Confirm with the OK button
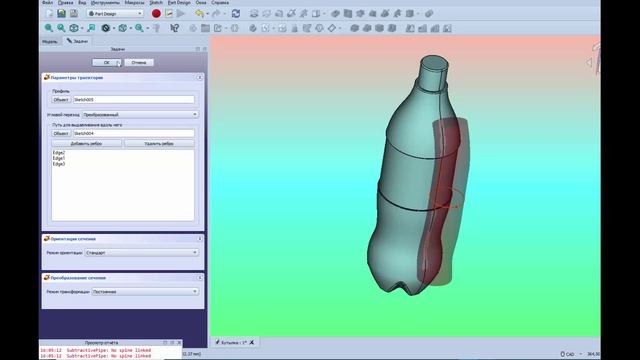 (x=107, y=62)
